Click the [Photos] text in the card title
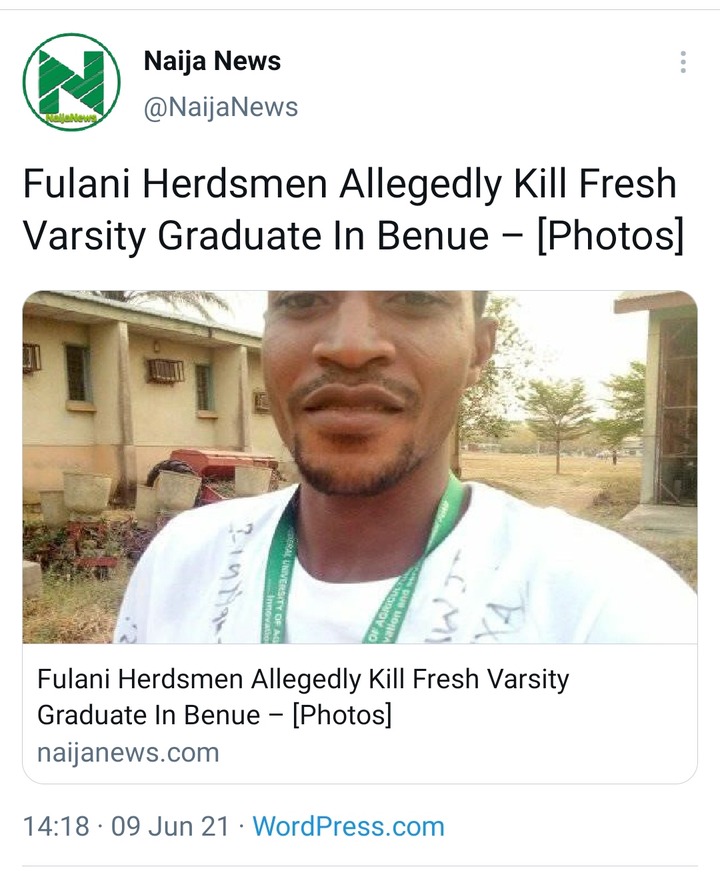720x887 pixels. tap(342, 715)
